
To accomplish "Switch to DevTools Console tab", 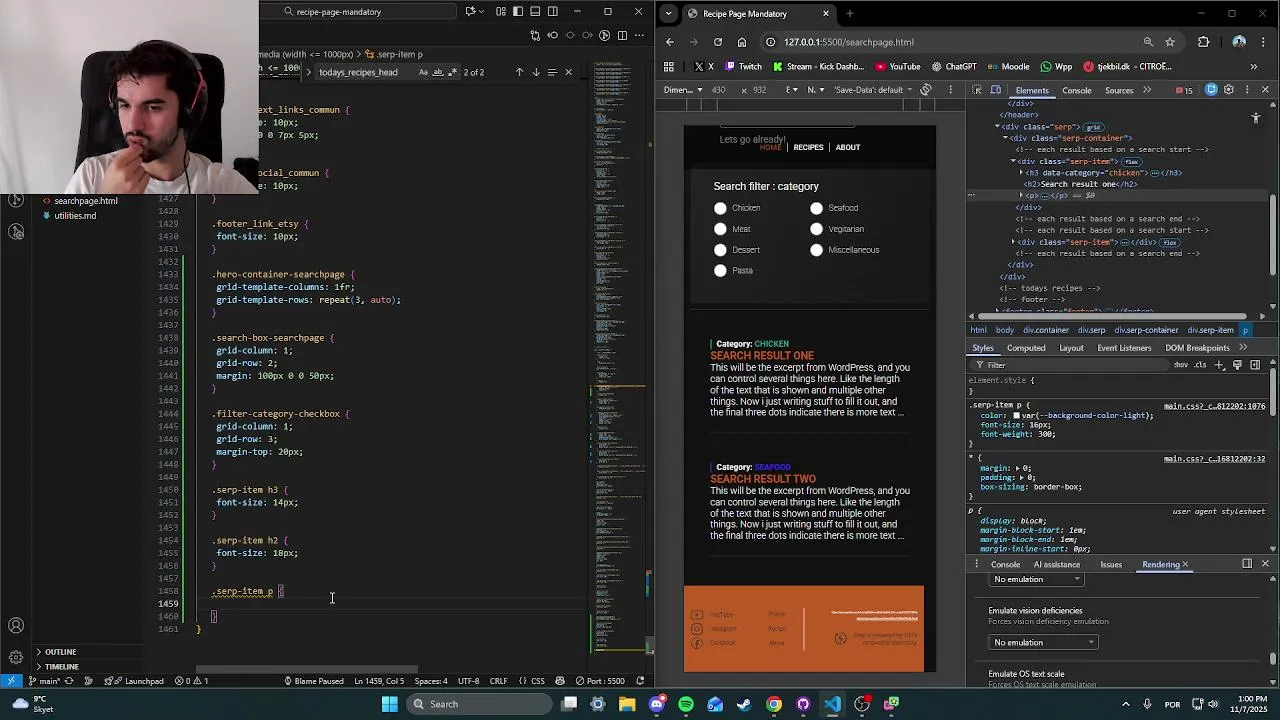I will [1077, 91].
